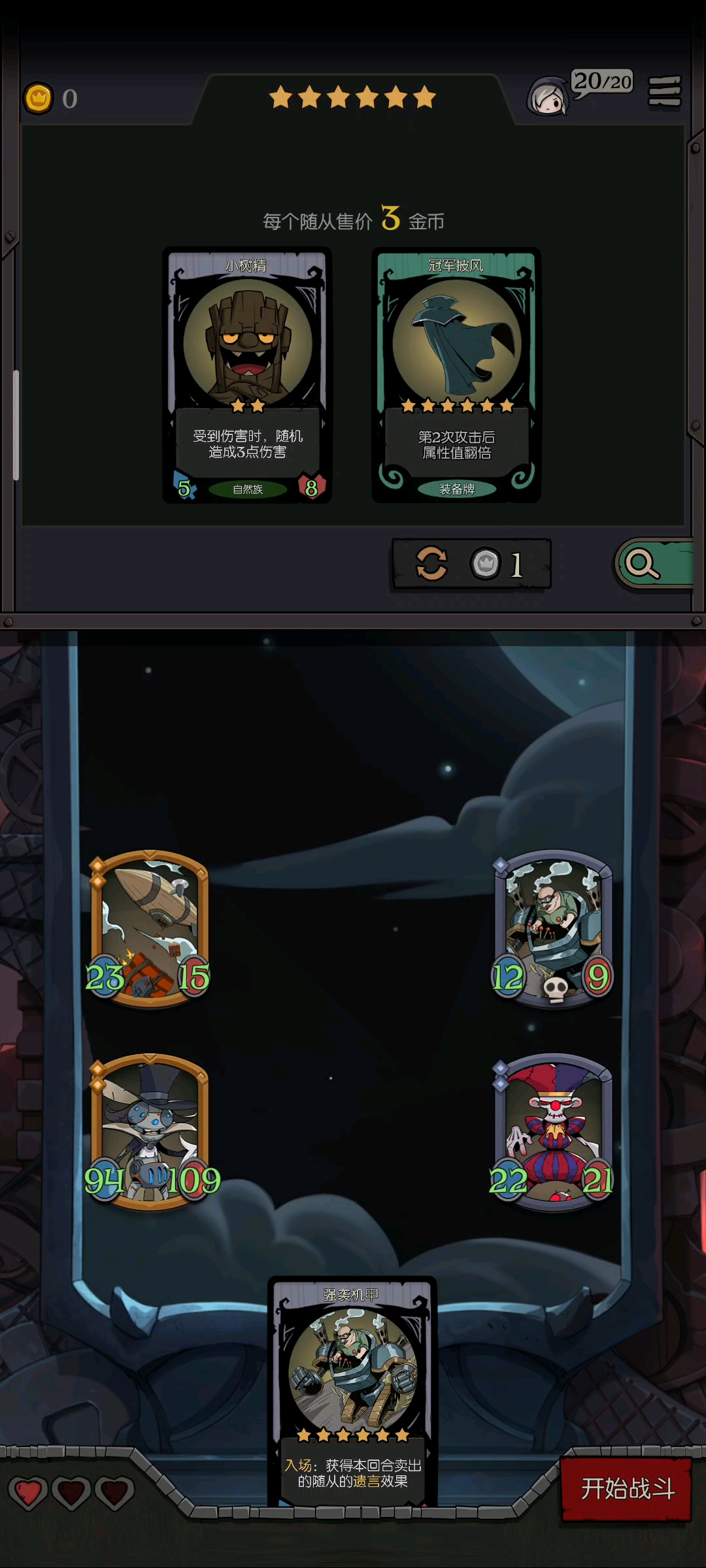
Task: Tap the silver coin beside refresh cost
Action: tap(486, 563)
